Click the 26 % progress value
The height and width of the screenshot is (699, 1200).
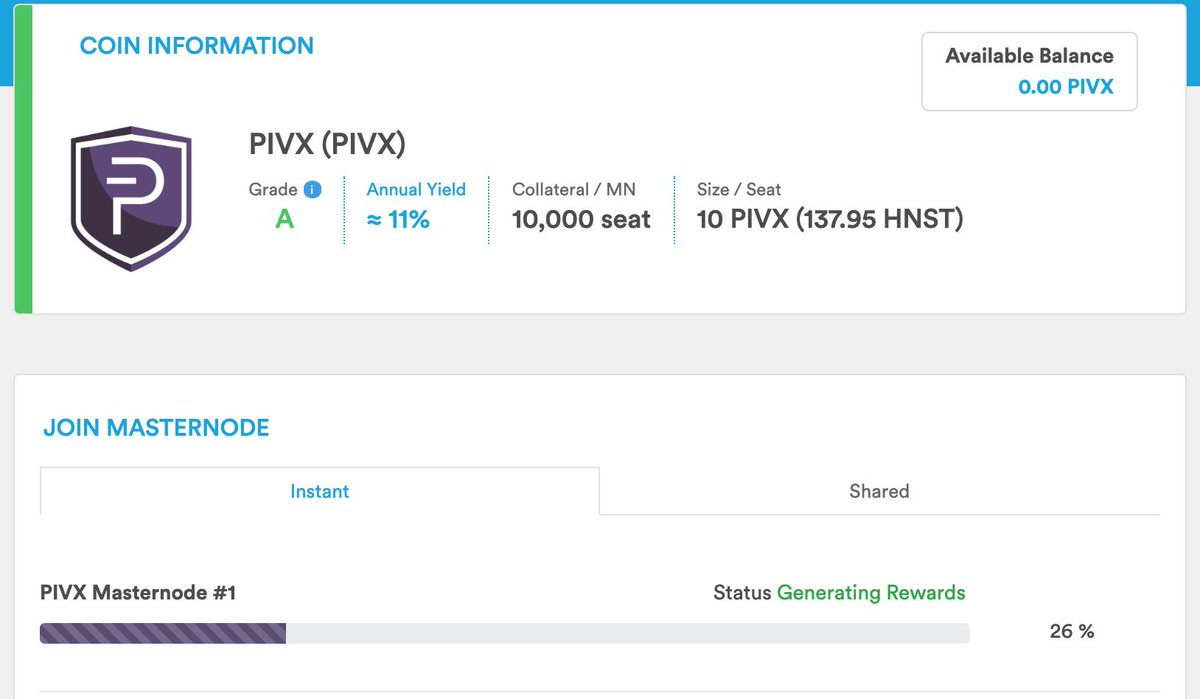(1072, 631)
